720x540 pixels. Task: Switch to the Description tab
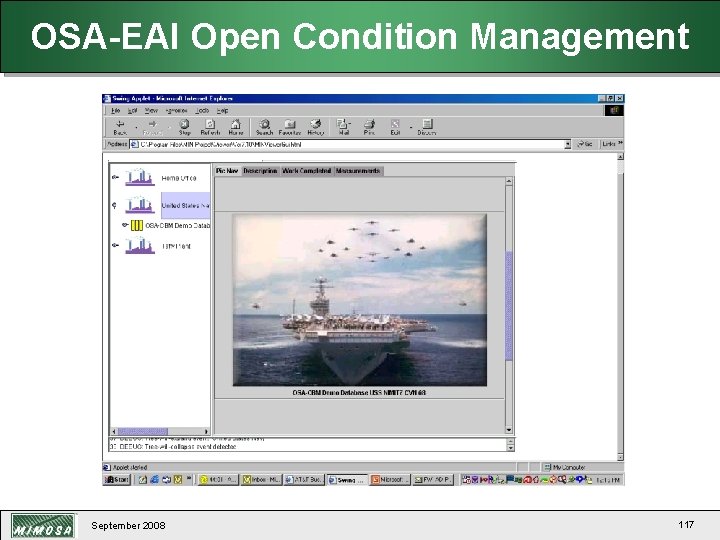pos(260,171)
